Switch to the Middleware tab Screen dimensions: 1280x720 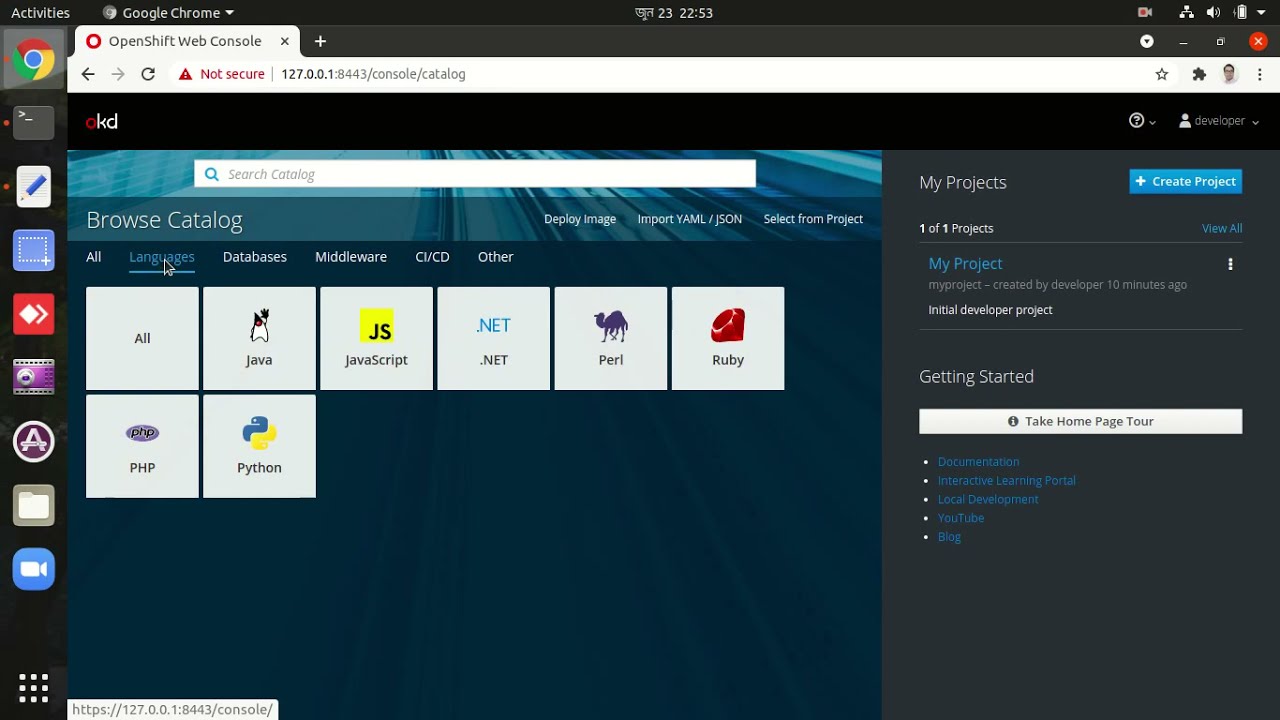click(x=351, y=257)
